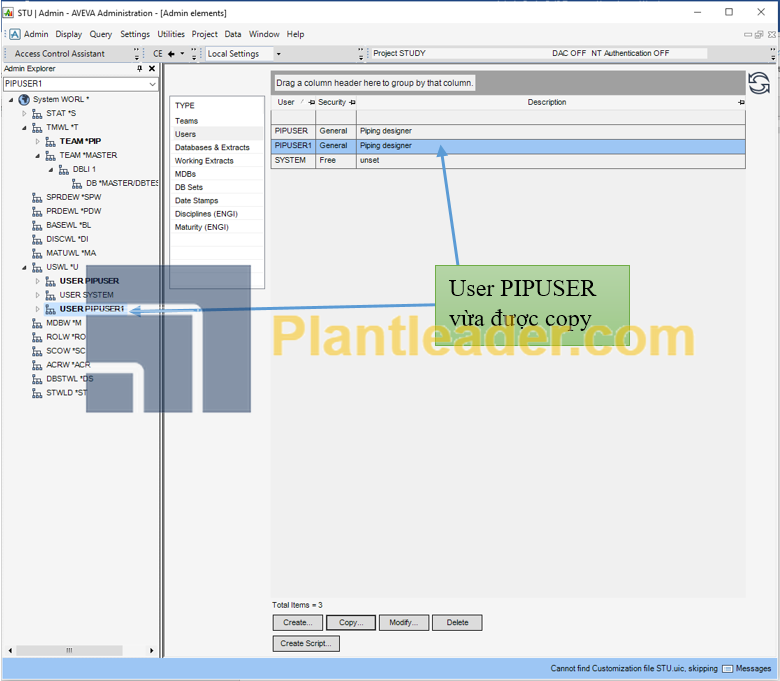The width and height of the screenshot is (780, 681).
Task: Open the Data menu
Action: (233, 34)
